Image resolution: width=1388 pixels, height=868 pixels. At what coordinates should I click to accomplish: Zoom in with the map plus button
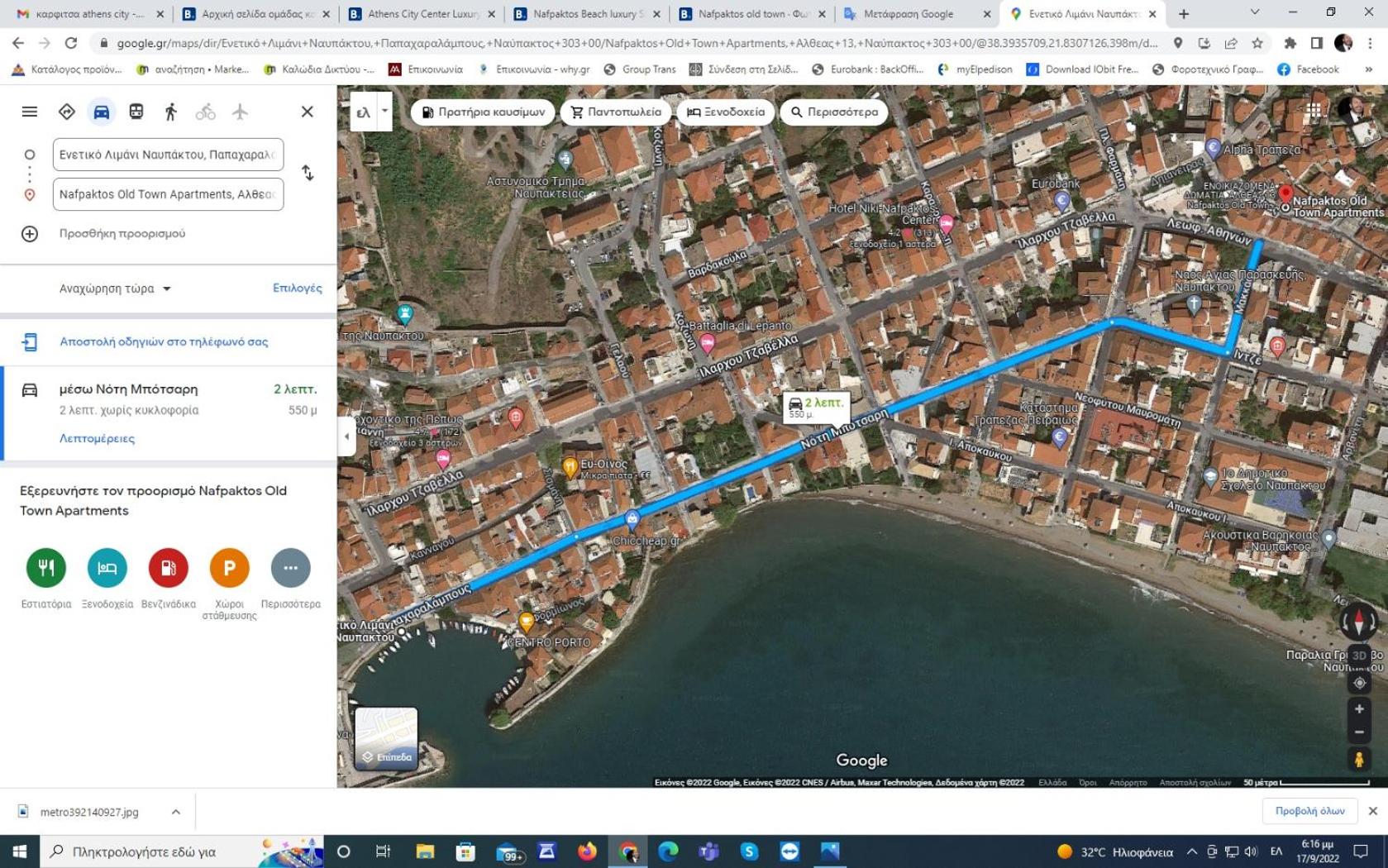tap(1359, 709)
